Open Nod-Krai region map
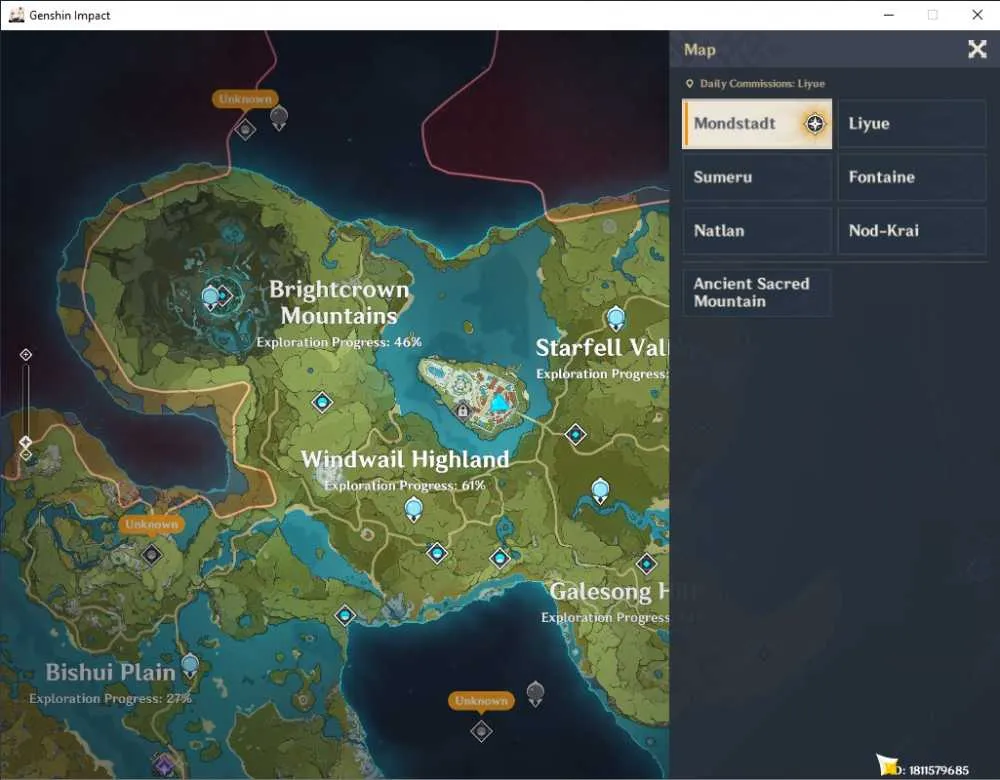 coord(911,231)
